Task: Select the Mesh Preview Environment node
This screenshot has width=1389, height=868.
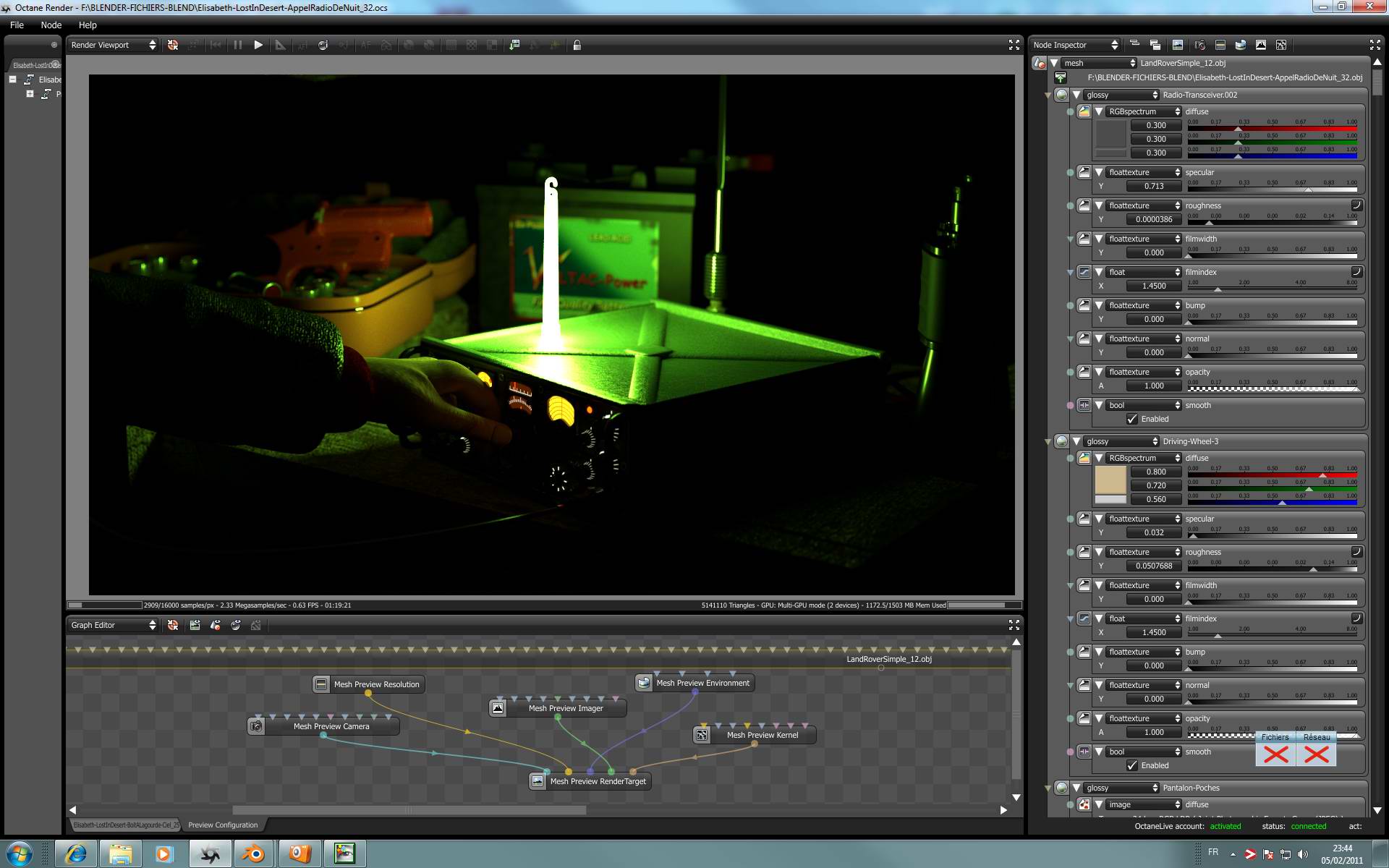Action: (702, 683)
